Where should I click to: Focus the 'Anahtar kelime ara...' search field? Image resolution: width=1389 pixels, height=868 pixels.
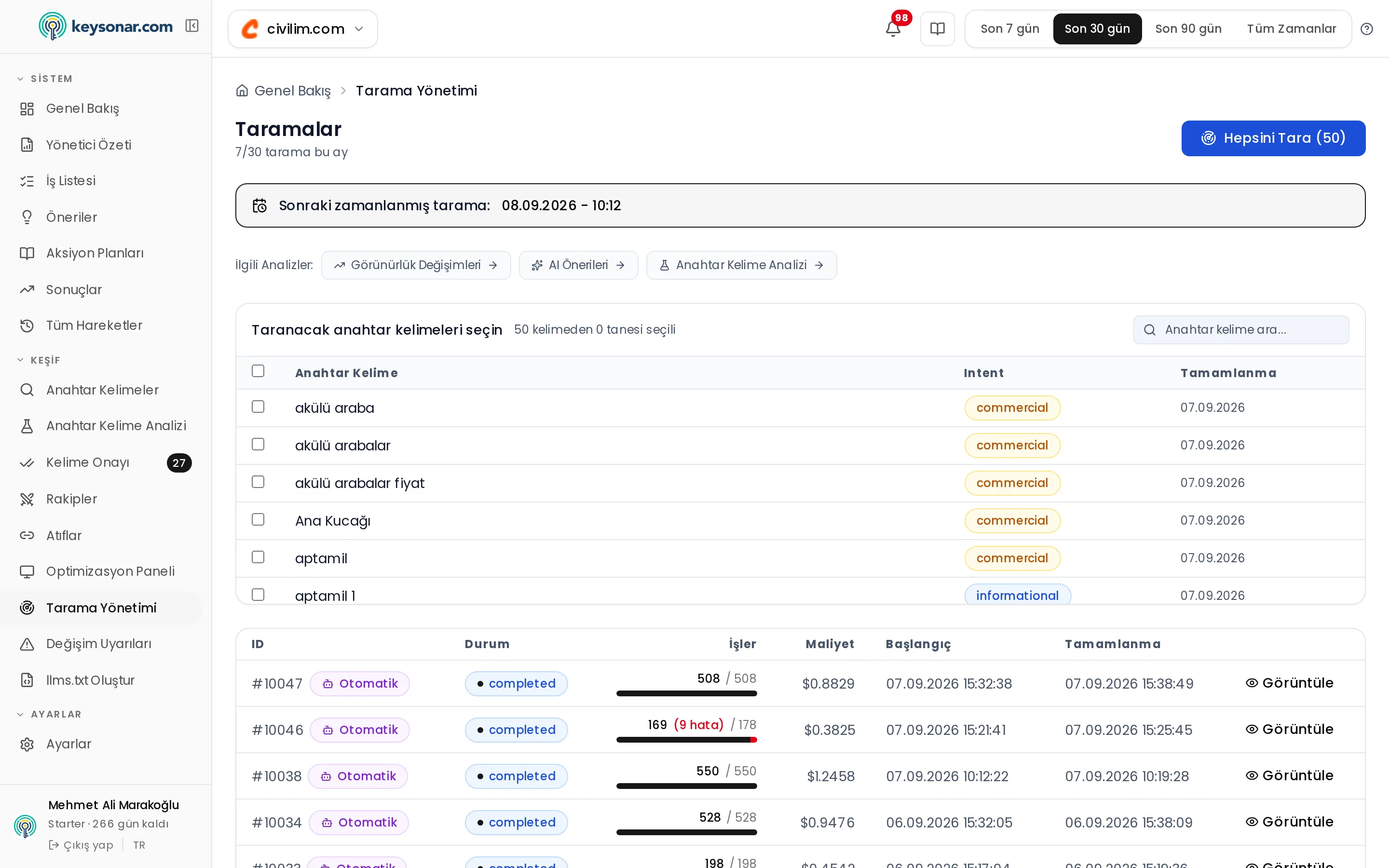(1241, 329)
